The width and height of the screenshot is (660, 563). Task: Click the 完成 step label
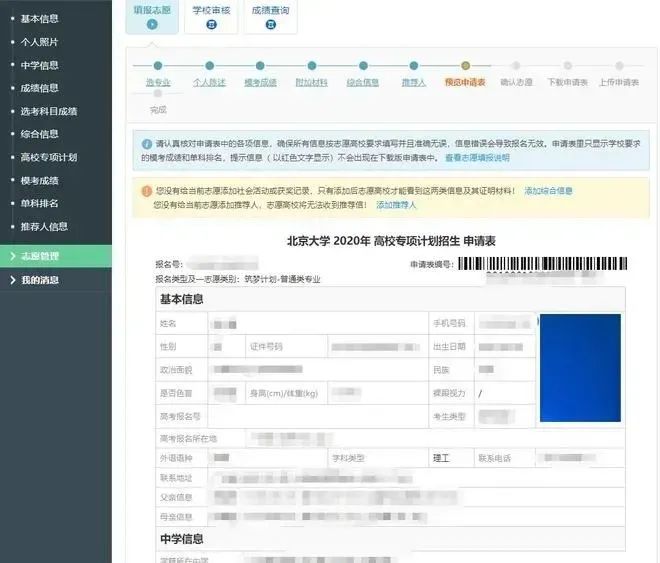point(158,110)
